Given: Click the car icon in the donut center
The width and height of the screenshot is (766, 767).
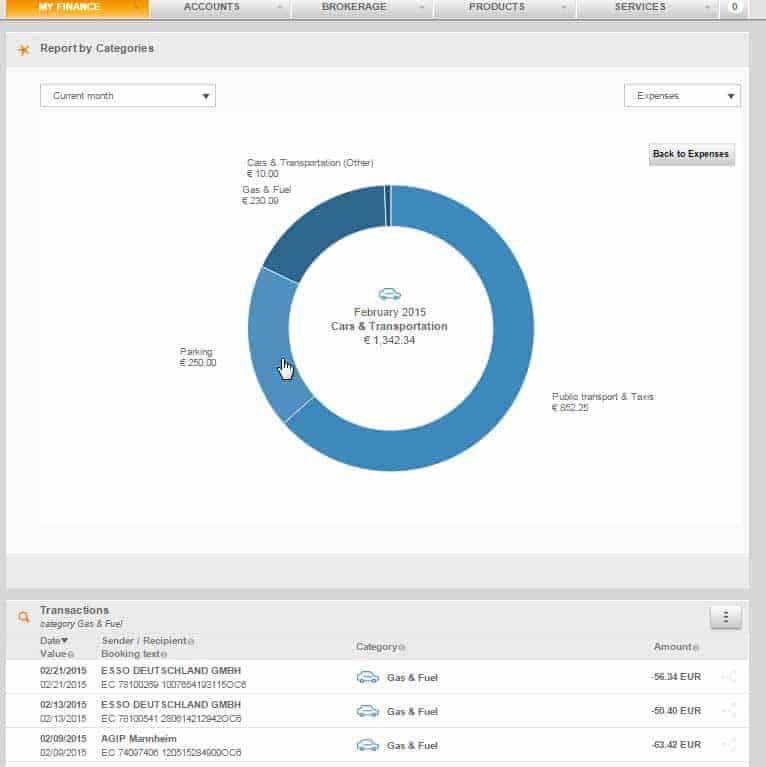Looking at the screenshot, I should pos(389,294).
